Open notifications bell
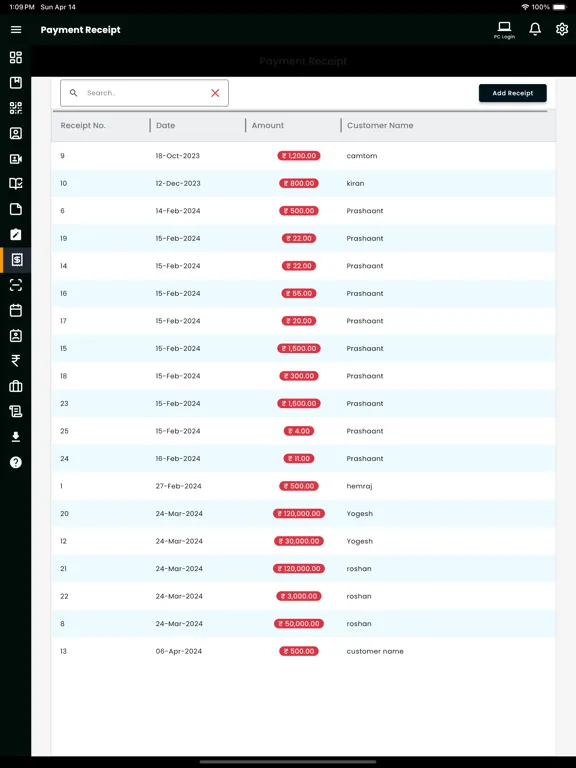The image size is (576, 768). pos(535,29)
